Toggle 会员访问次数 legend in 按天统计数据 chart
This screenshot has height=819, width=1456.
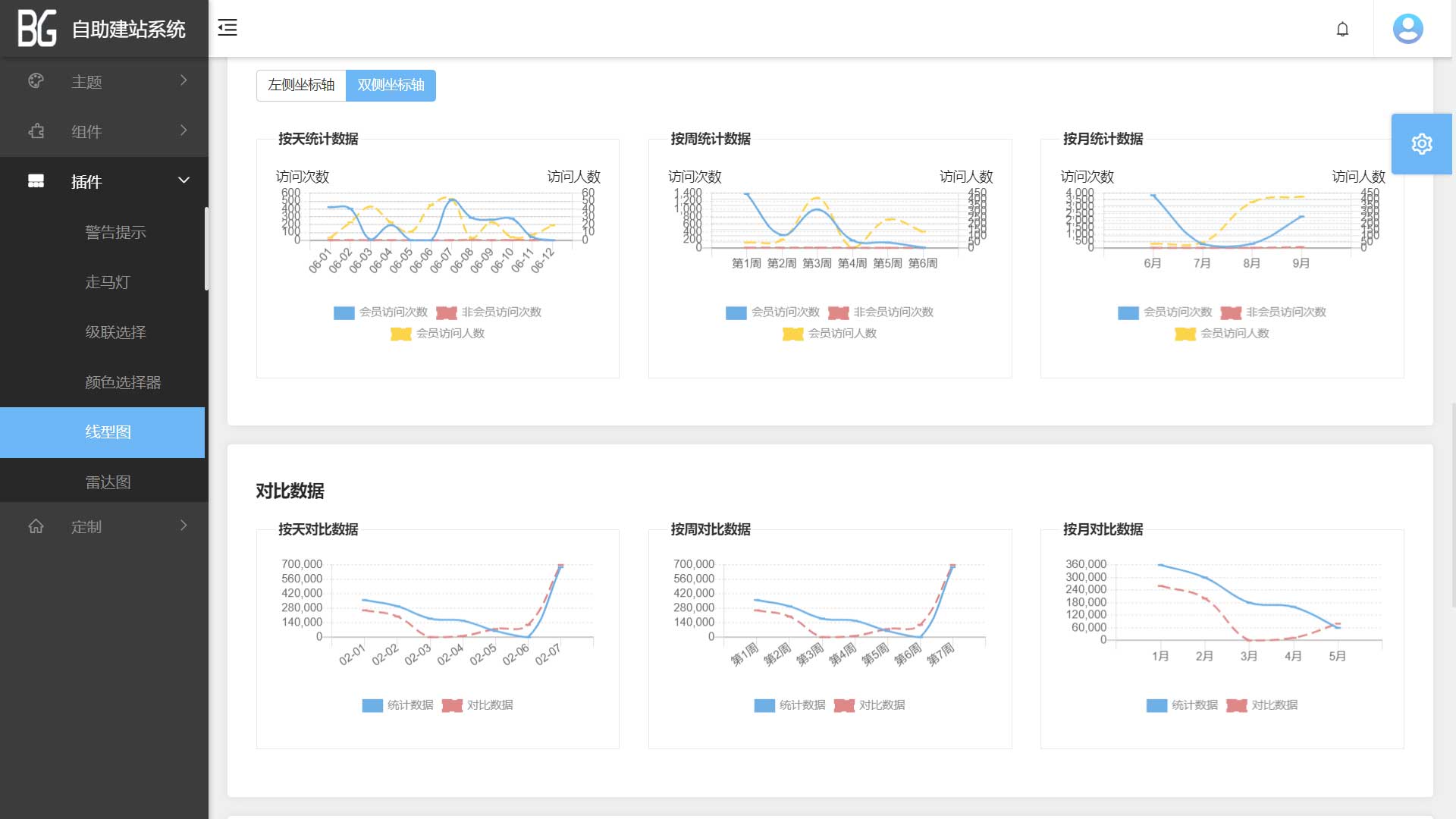click(381, 312)
